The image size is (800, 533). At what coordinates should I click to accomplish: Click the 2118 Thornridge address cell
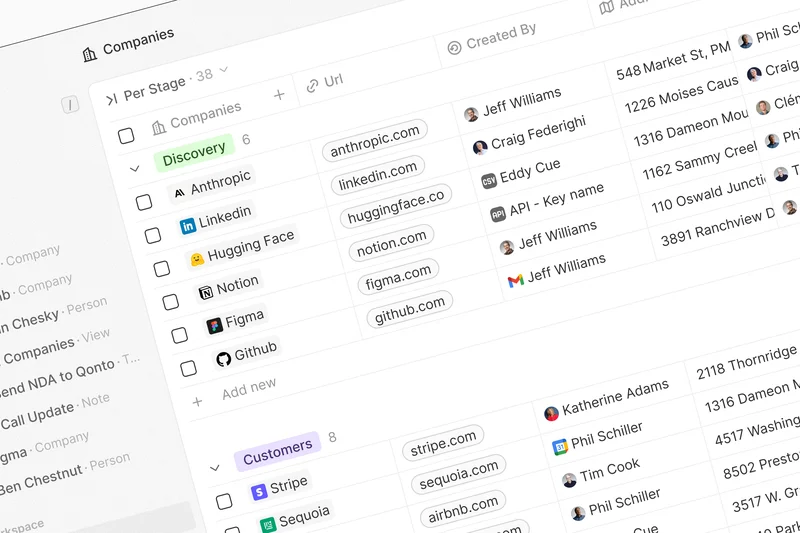coord(746,362)
